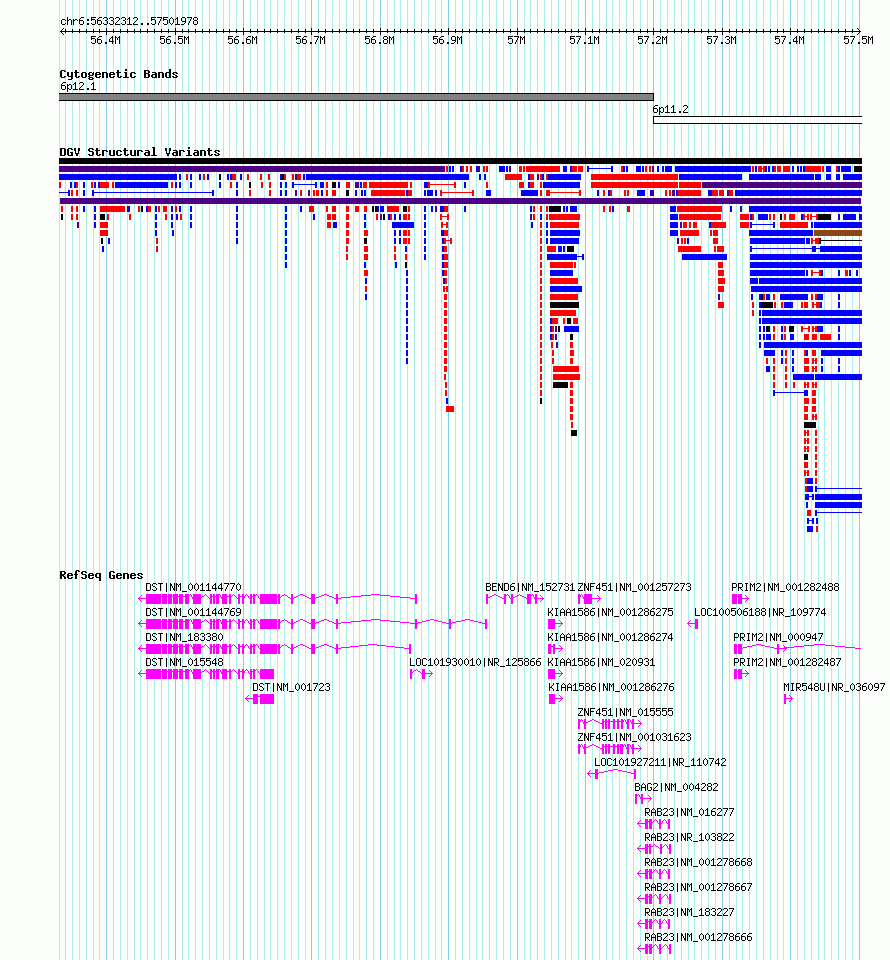
Task: Click the 57.2M ruler tick label
Action: pos(653,40)
